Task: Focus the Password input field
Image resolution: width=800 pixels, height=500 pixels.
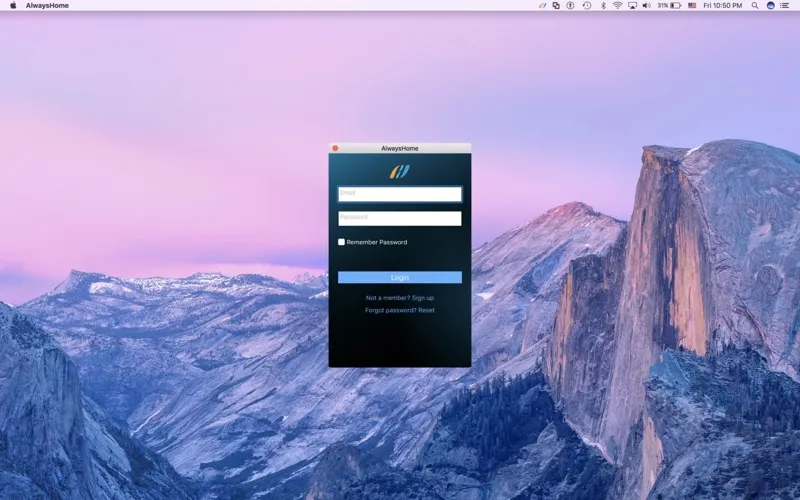Action: [400, 218]
